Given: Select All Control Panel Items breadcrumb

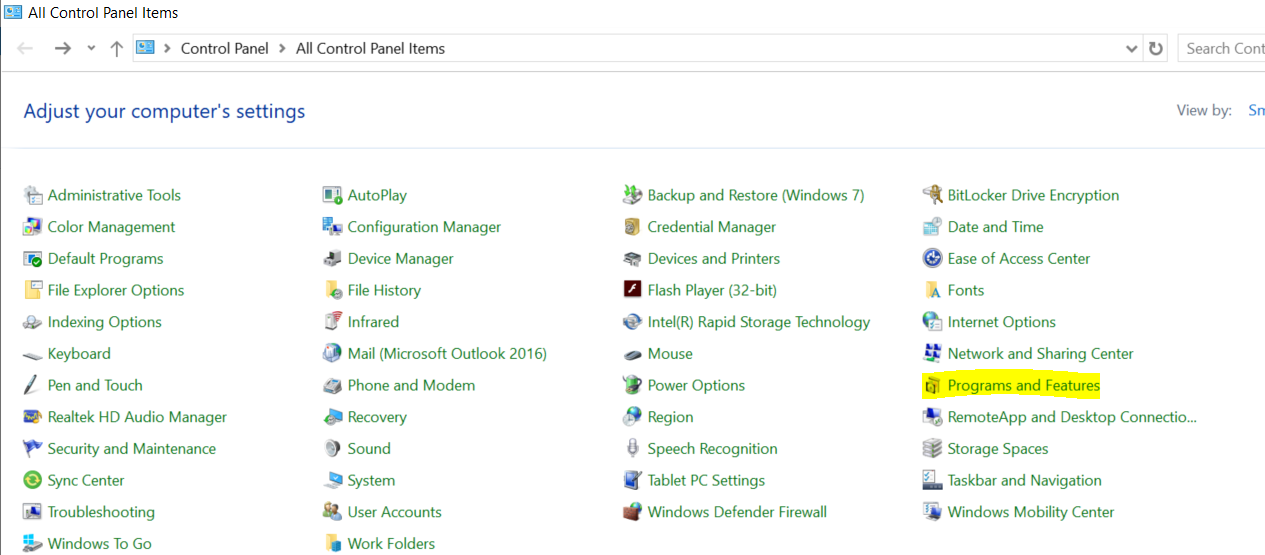Looking at the screenshot, I should tap(370, 48).
